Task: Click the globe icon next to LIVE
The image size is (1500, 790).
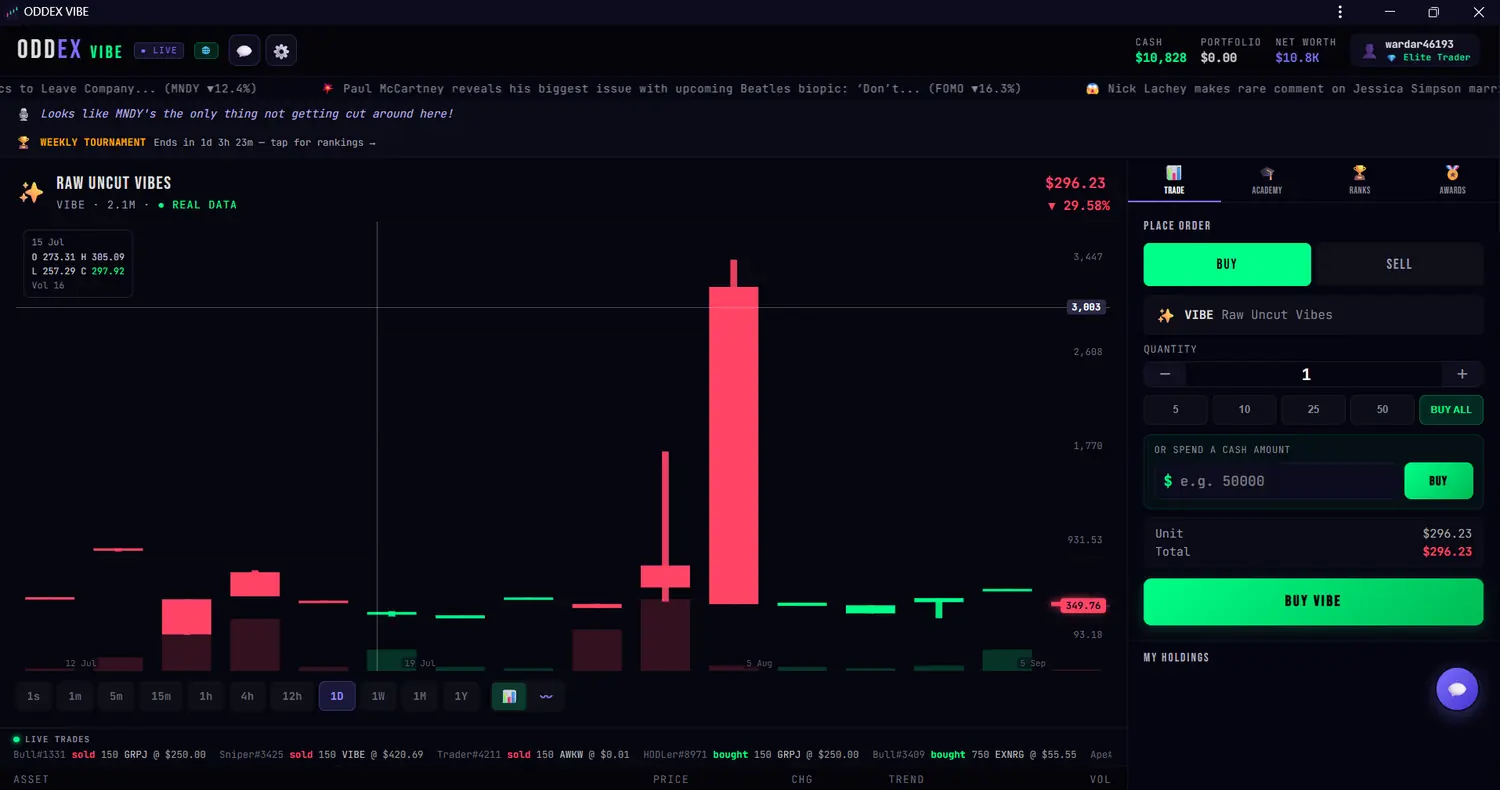Action: 206,50
